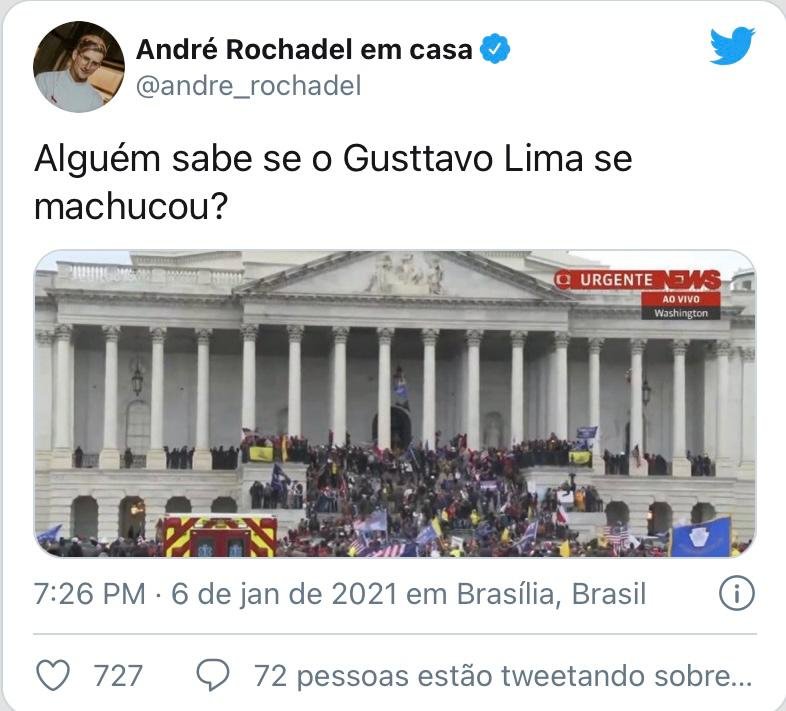786x711 pixels.
Task: Click the red and yellow fire truck
Action: click(x=219, y=536)
